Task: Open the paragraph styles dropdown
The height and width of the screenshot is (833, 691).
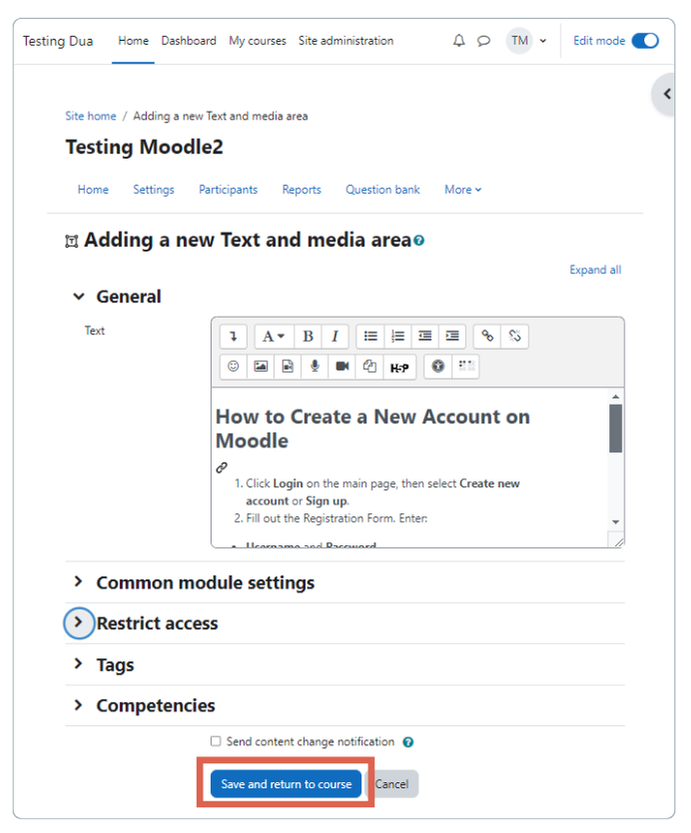Action: [273, 336]
